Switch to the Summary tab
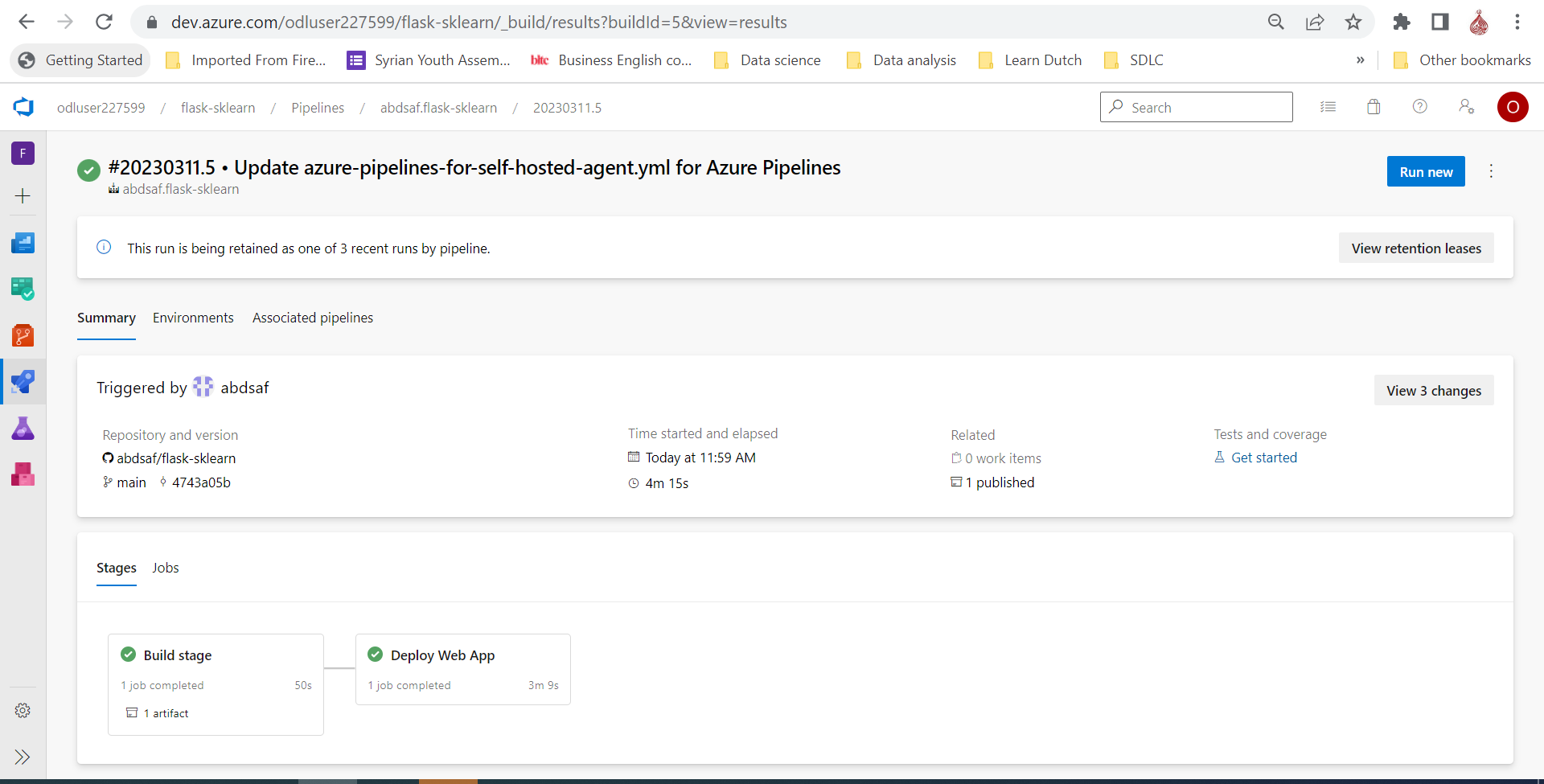The image size is (1544, 784). point(106,318)
